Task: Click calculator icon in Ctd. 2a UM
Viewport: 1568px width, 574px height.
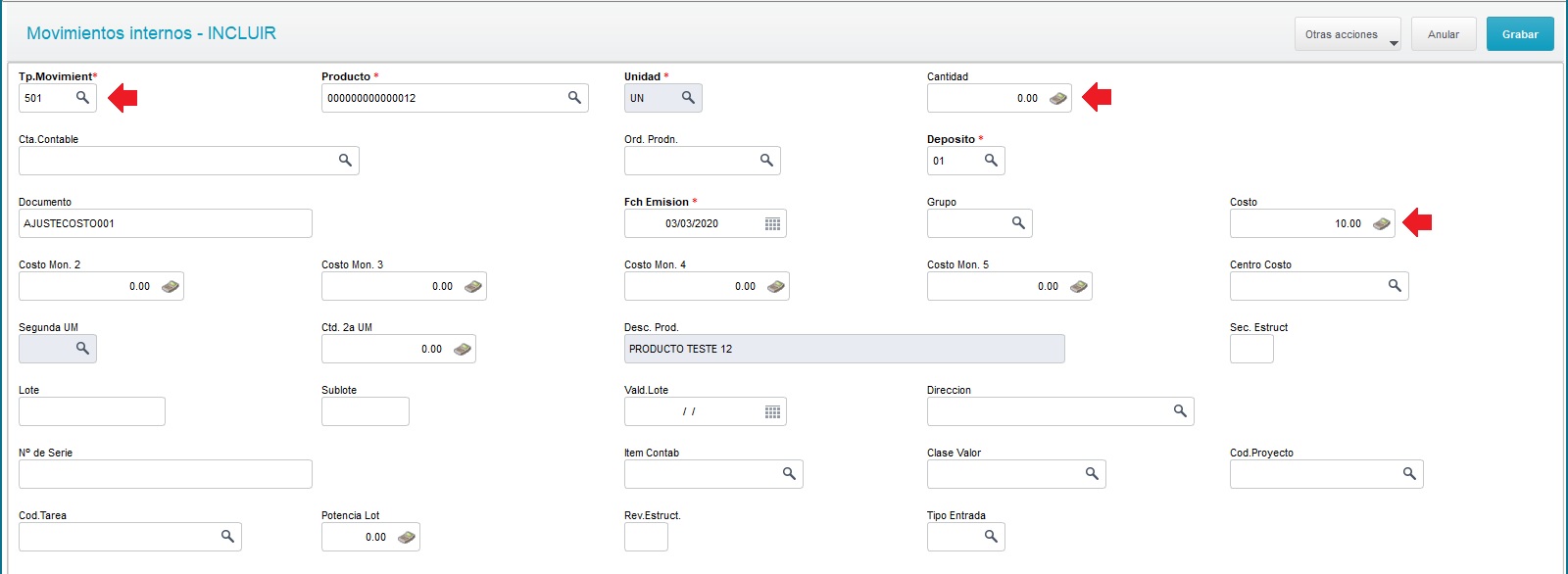Action: [x=462, y=349]
